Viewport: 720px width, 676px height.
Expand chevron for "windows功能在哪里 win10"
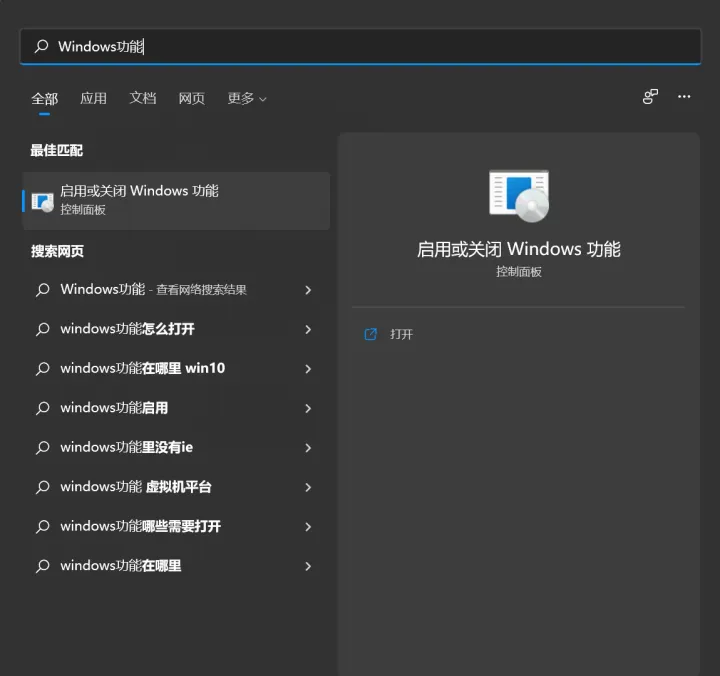[308, 369]
